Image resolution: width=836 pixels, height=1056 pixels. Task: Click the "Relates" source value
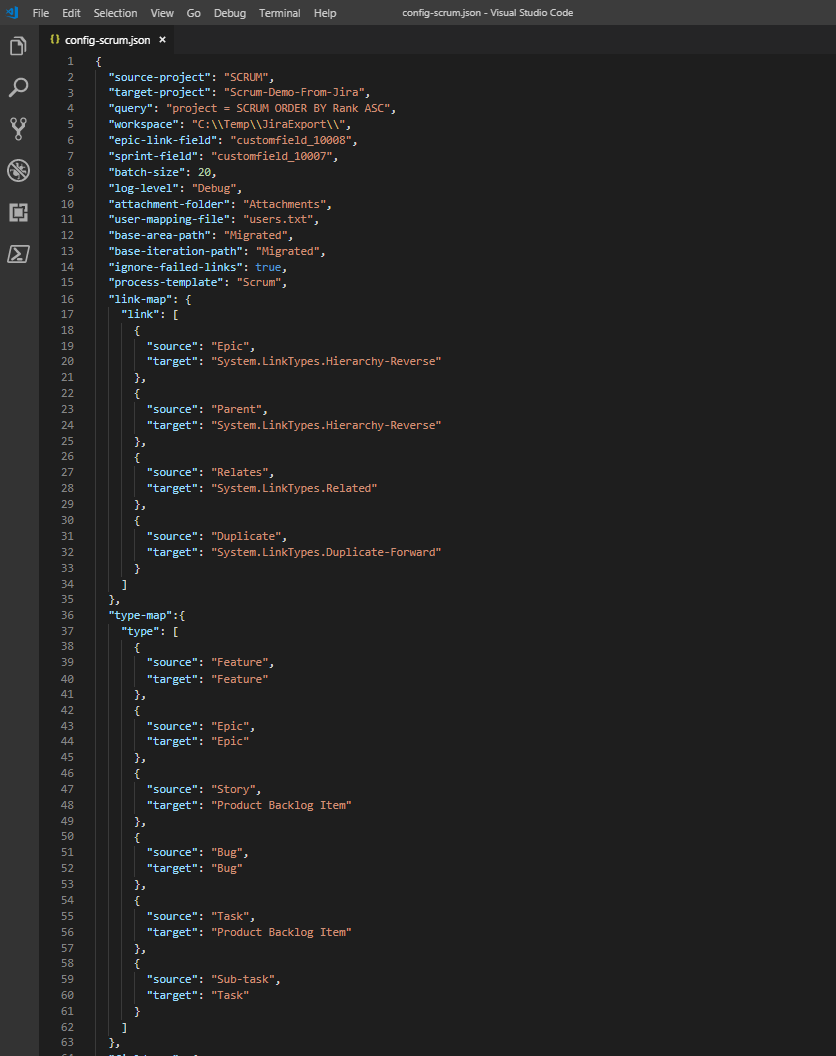pyautogui.click(x=240, y=473)
